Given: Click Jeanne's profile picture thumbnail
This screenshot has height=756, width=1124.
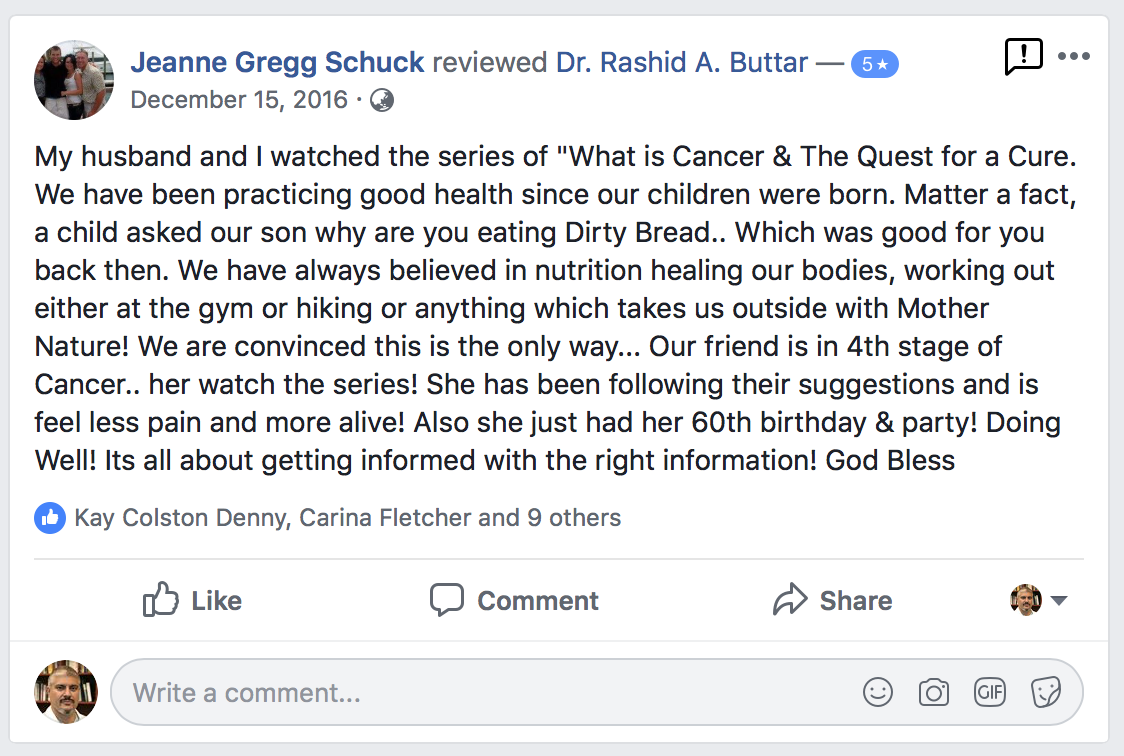Looking at the screenshot, I should pos(74,80).
